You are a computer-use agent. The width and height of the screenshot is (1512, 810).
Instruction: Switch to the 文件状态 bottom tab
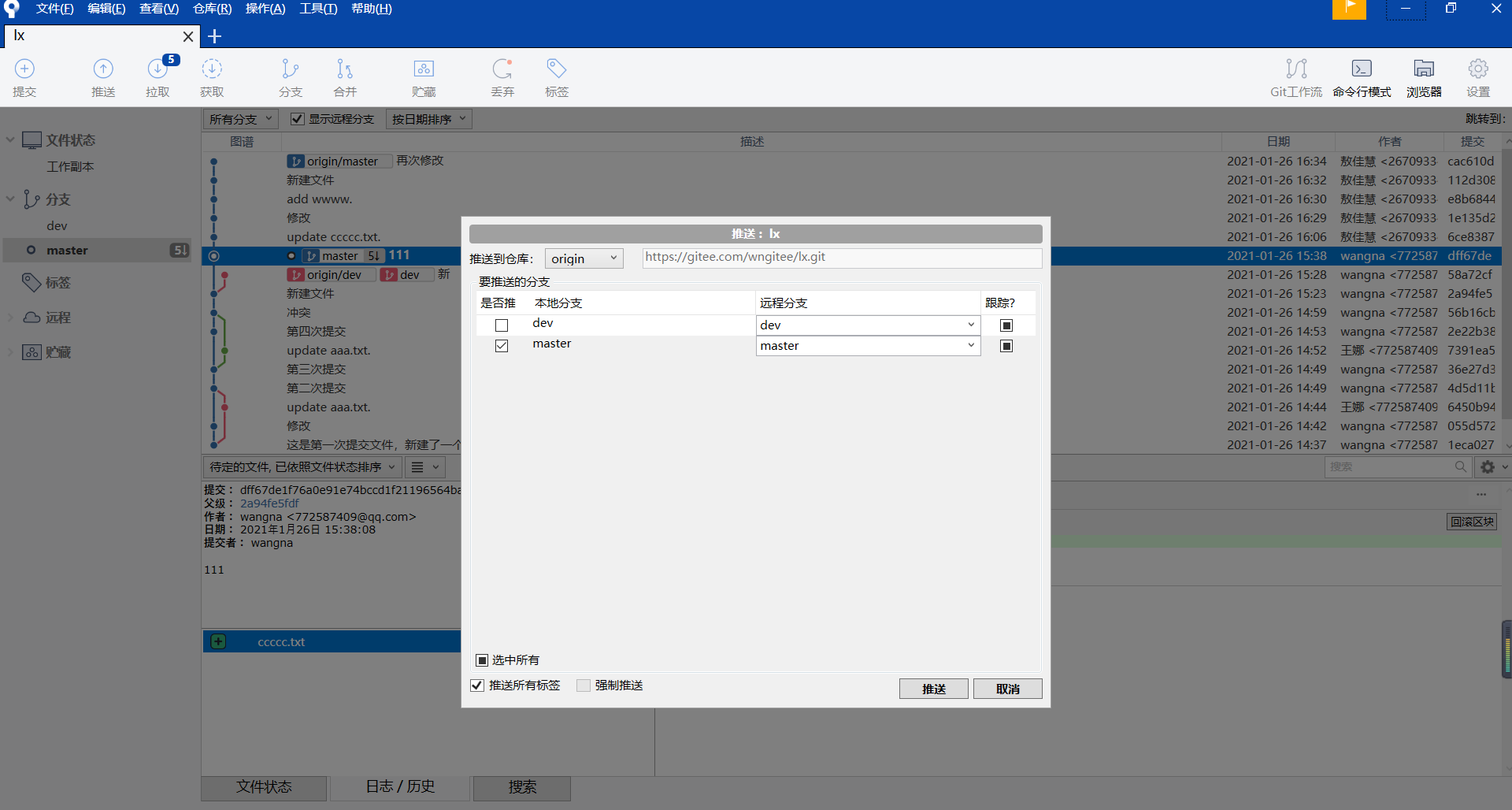[x=264, y=787]
